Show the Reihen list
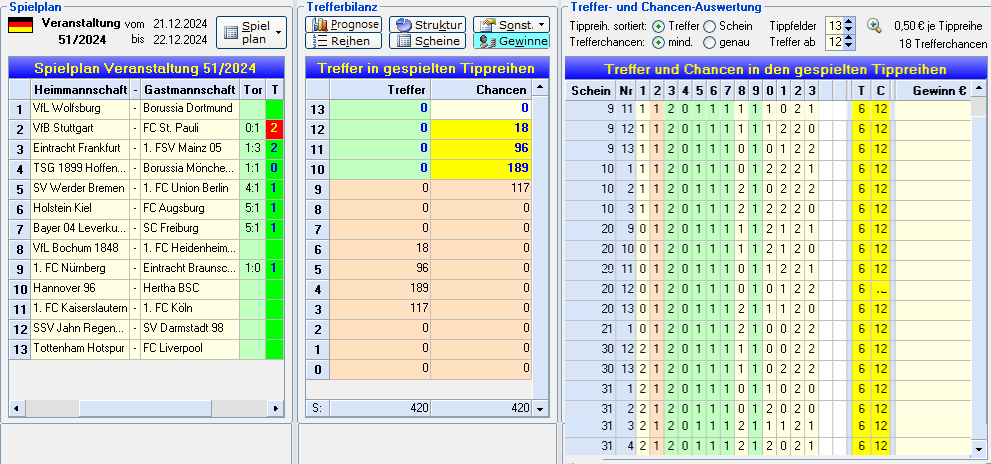Screen dimensions: 991x464 (x=344, y=41)
